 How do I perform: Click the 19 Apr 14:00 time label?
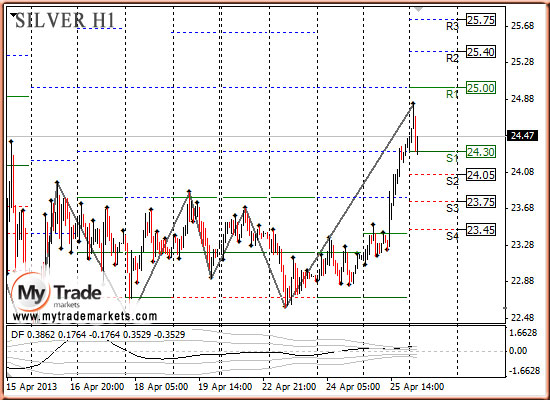225,387
